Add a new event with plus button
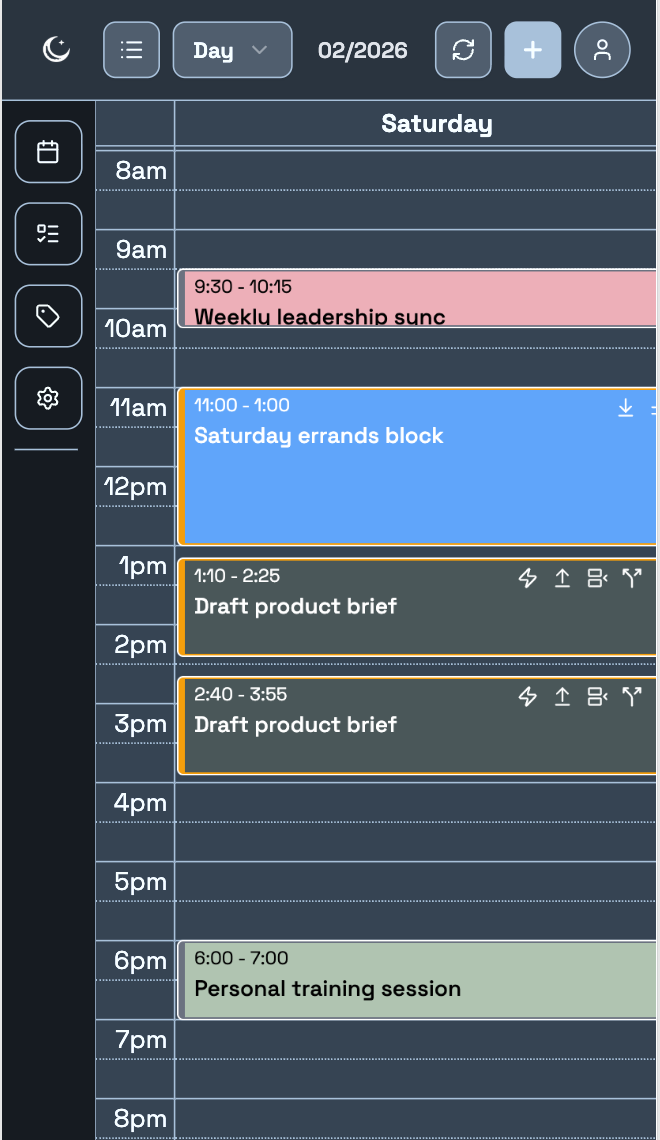660x1140 pixels. point(533,50)
